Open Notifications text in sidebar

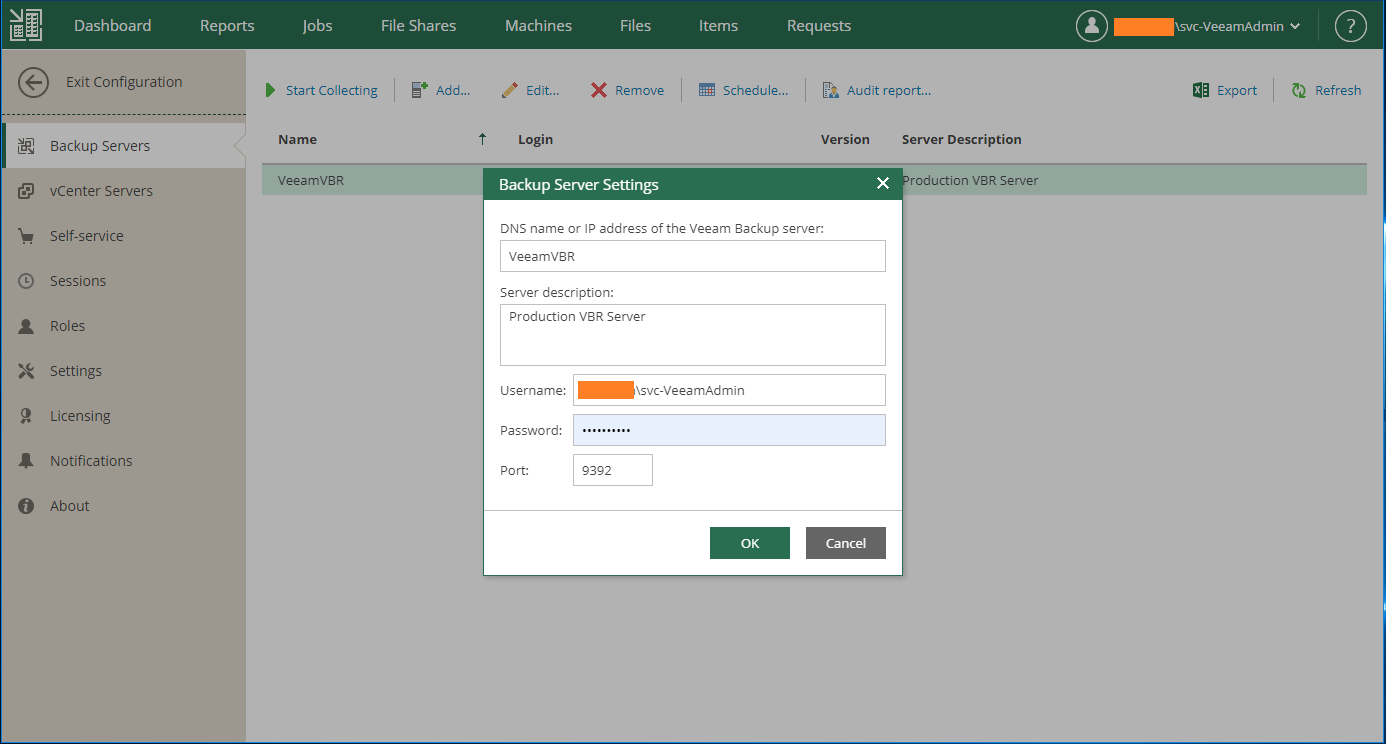point(91,461)
